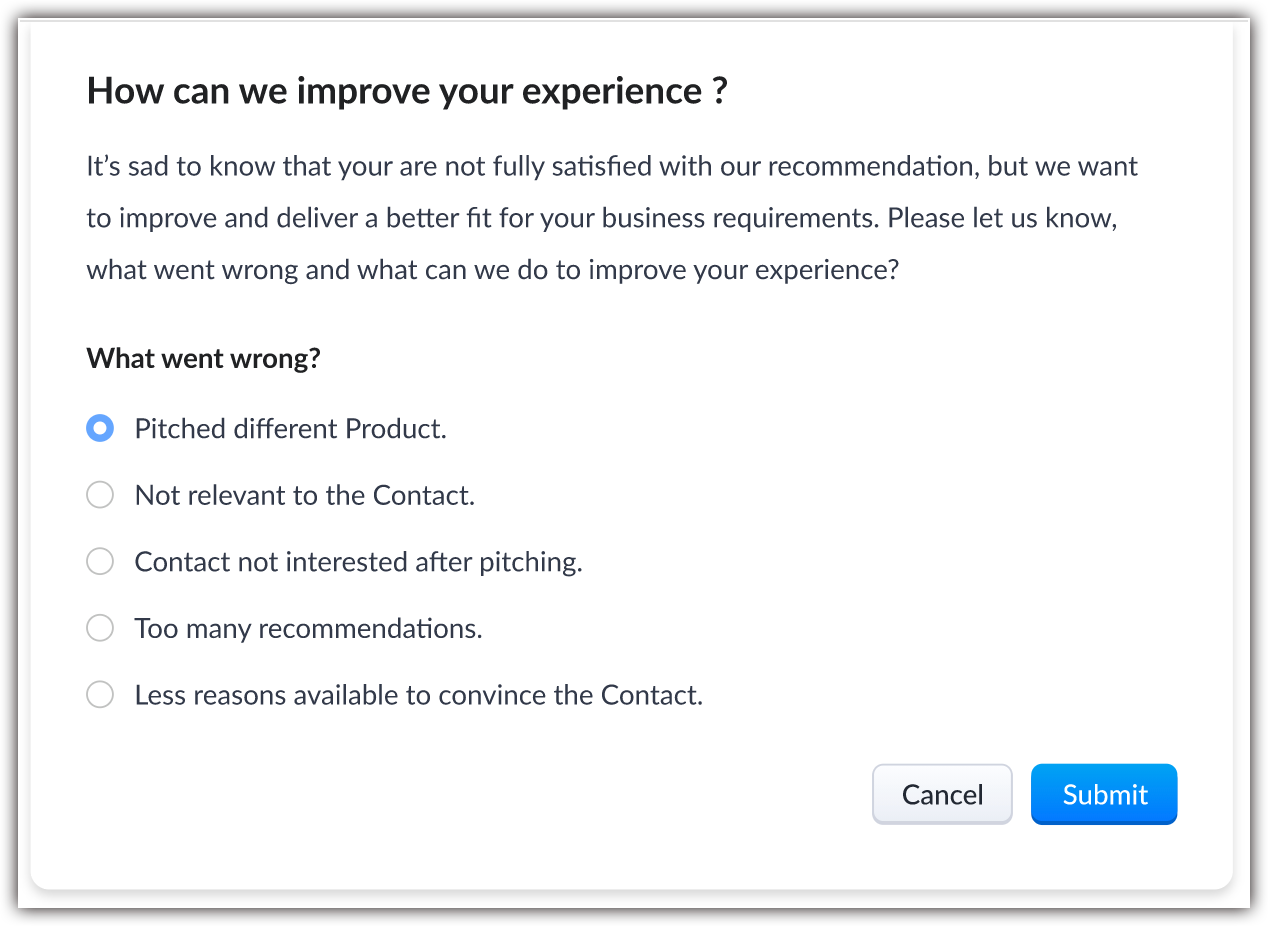Click the "Not relevant to the Contact." label
This screenshot has height=926, width=1268.
coord(304,495)
